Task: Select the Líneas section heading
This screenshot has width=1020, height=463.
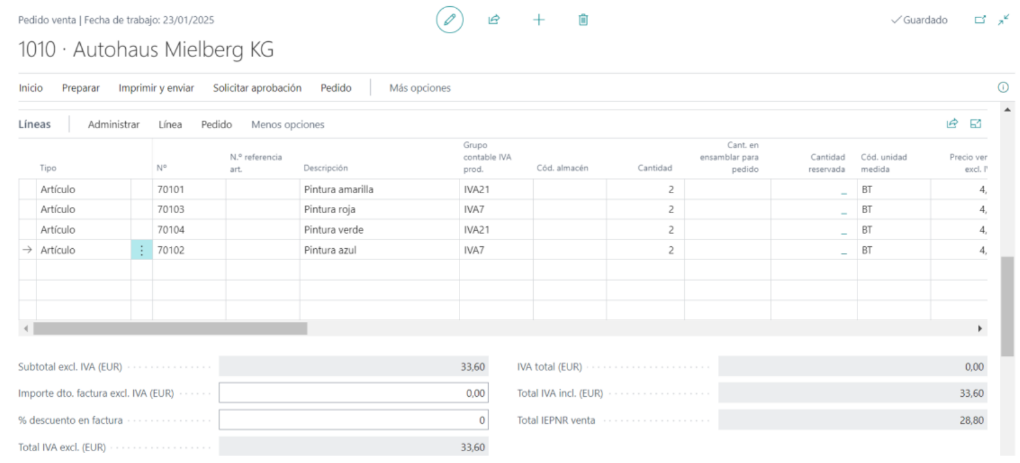Action: (35, 124)
